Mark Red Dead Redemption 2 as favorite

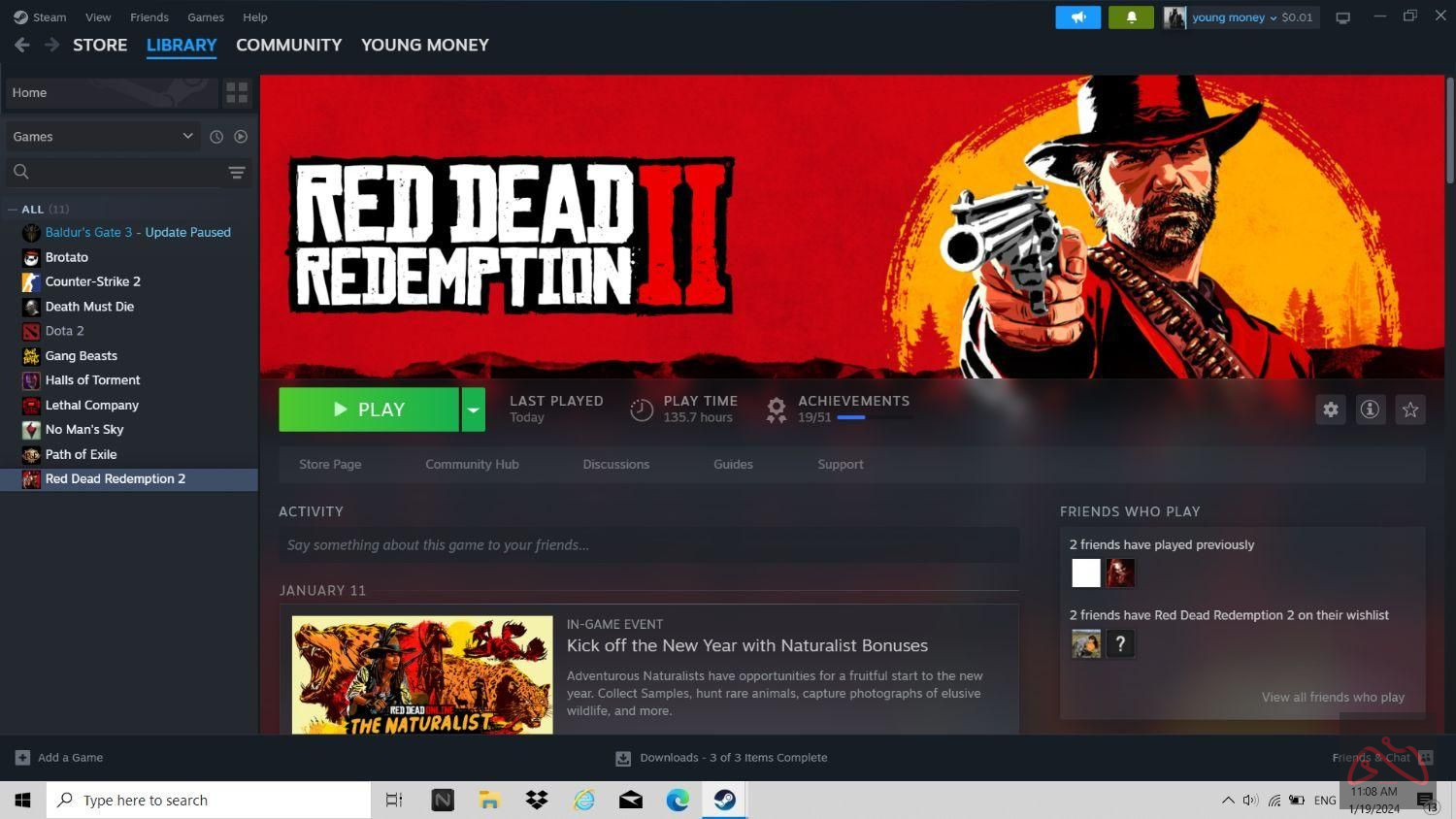tap(1409, 409)
